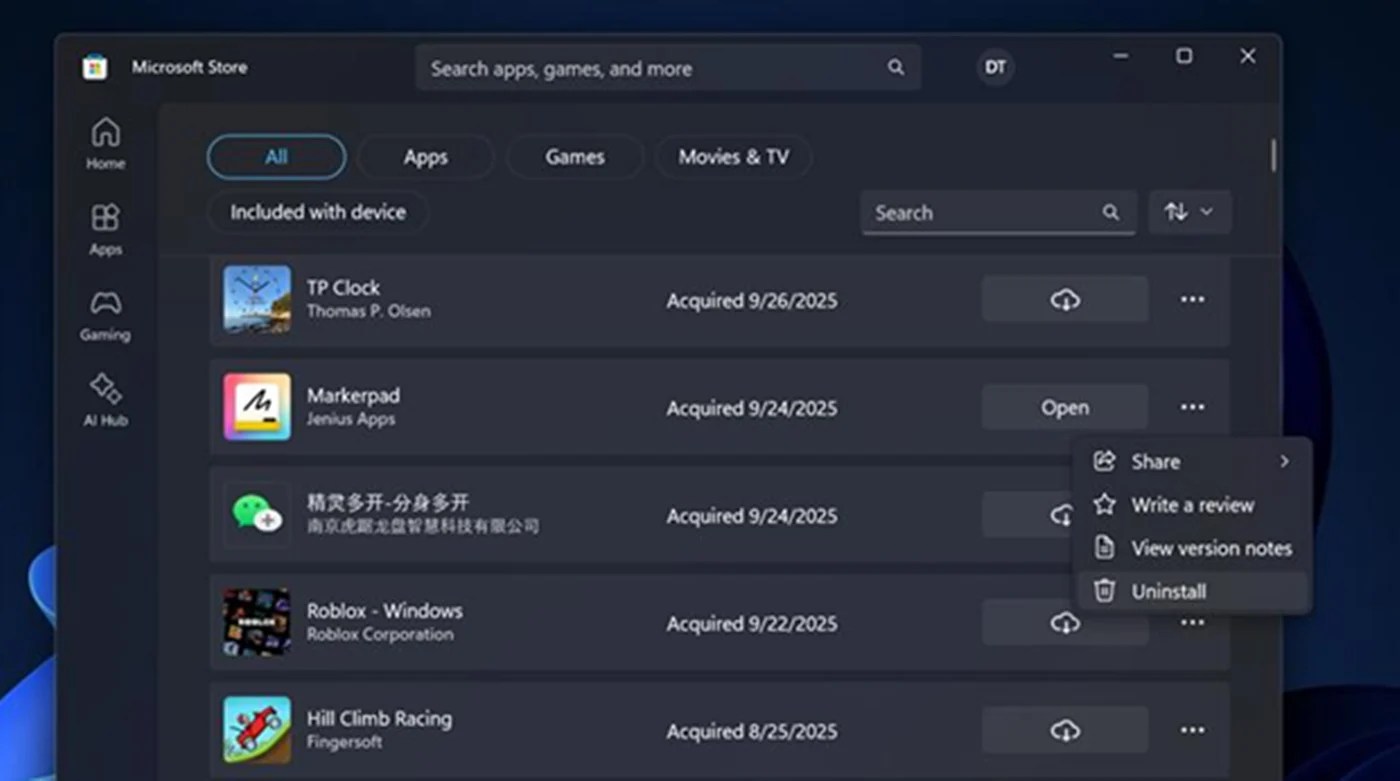1400x781 pixels.
Task: Open the AI Hub from the sidebar
Action: tap(104, 399)
